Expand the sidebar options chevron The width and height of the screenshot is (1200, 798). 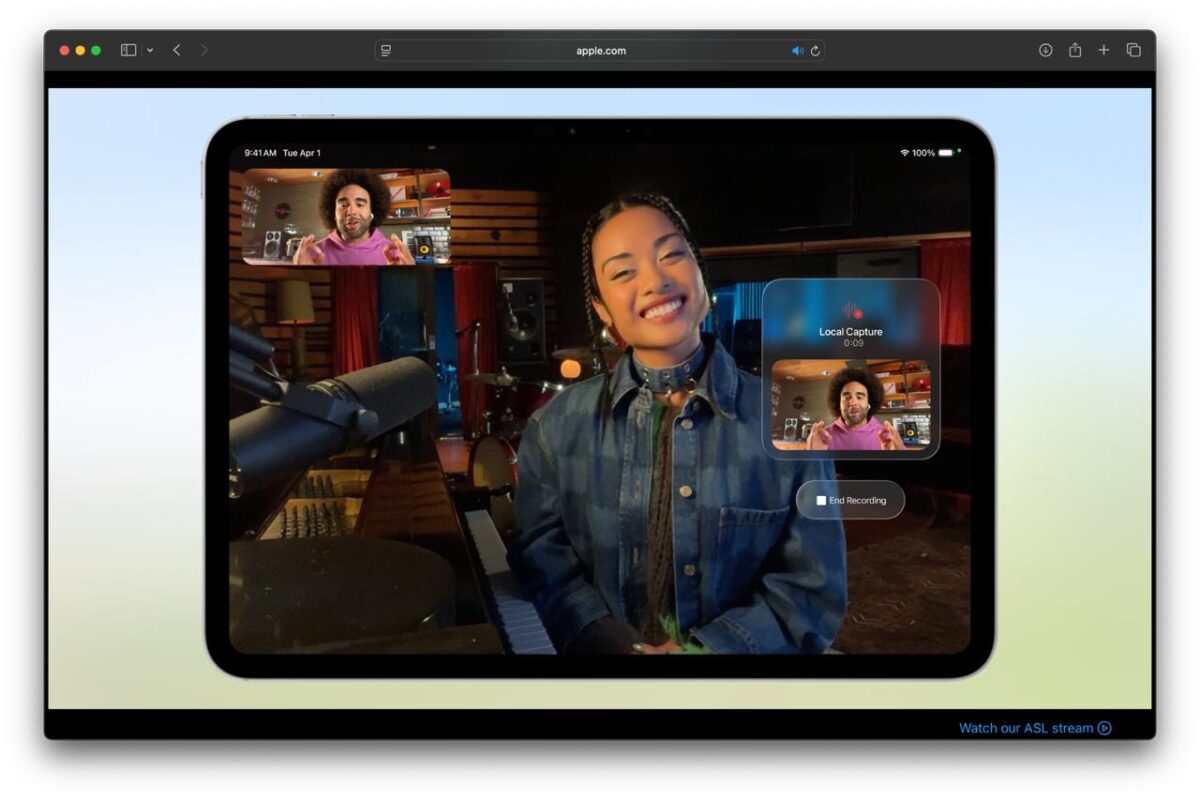(150, 49)
